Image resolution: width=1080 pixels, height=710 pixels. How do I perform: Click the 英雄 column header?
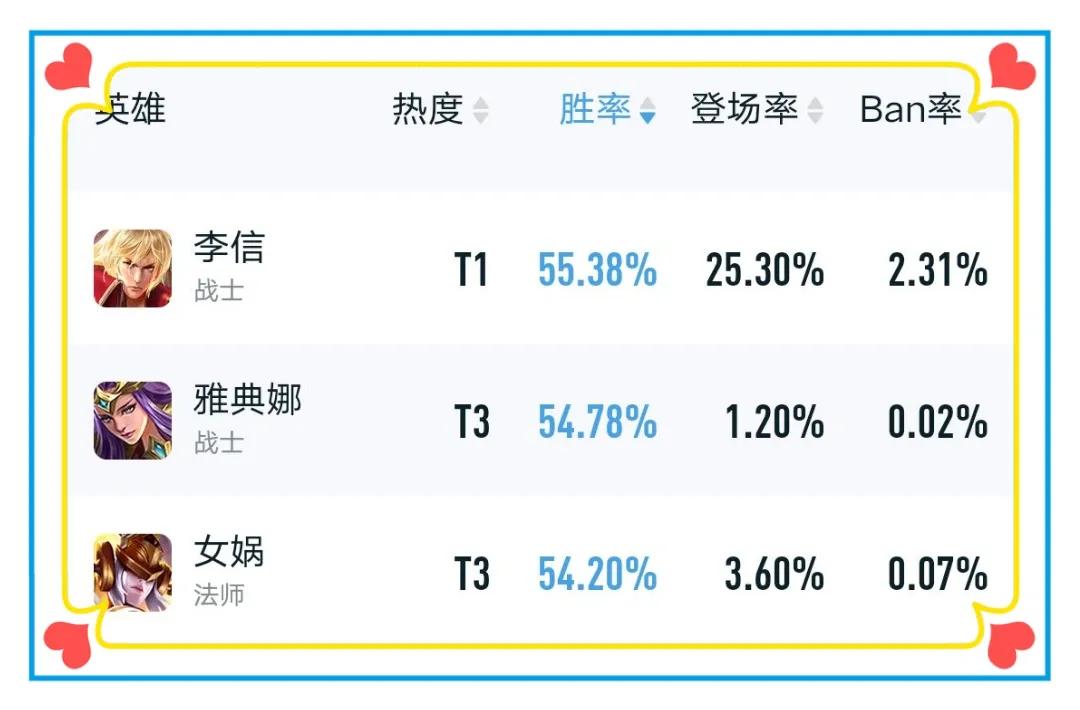130,109
